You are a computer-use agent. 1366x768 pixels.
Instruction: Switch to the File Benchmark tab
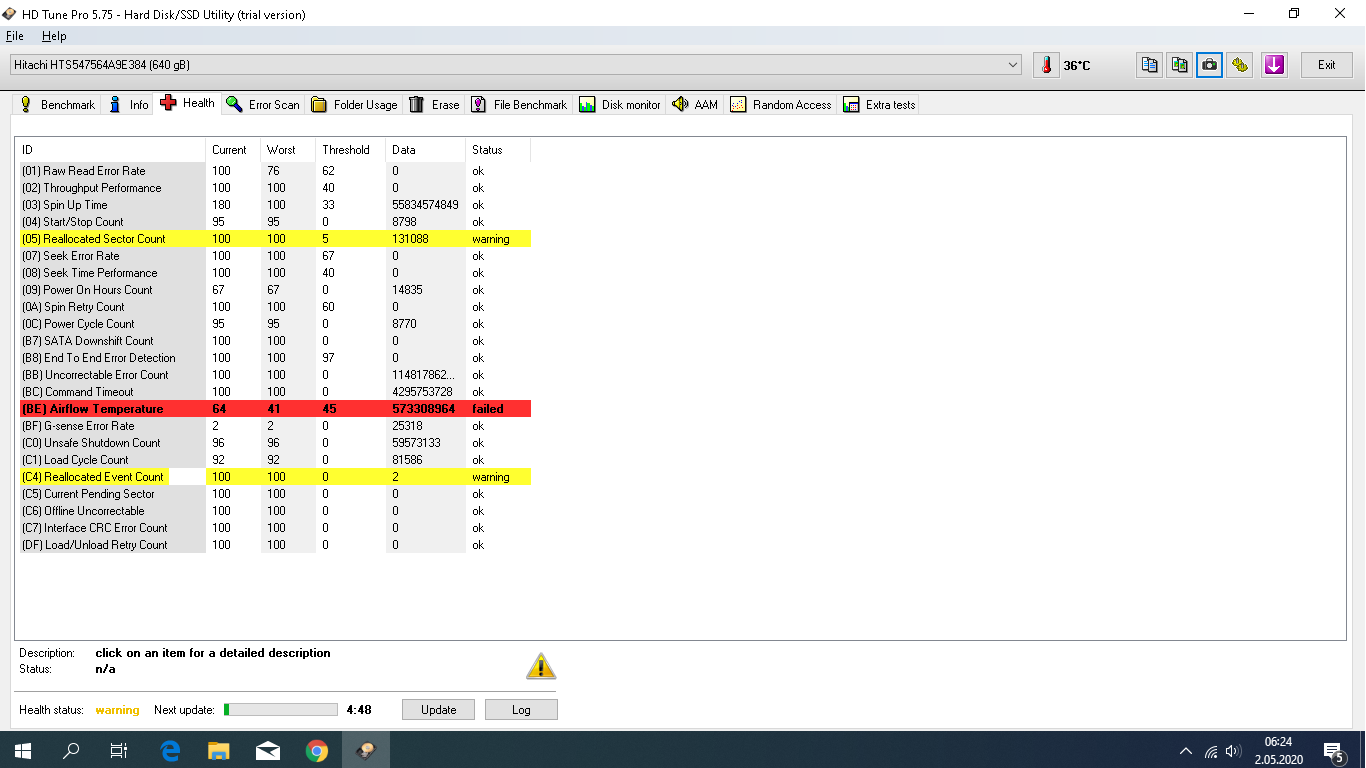pyautogui.click(x=519, y=104)
